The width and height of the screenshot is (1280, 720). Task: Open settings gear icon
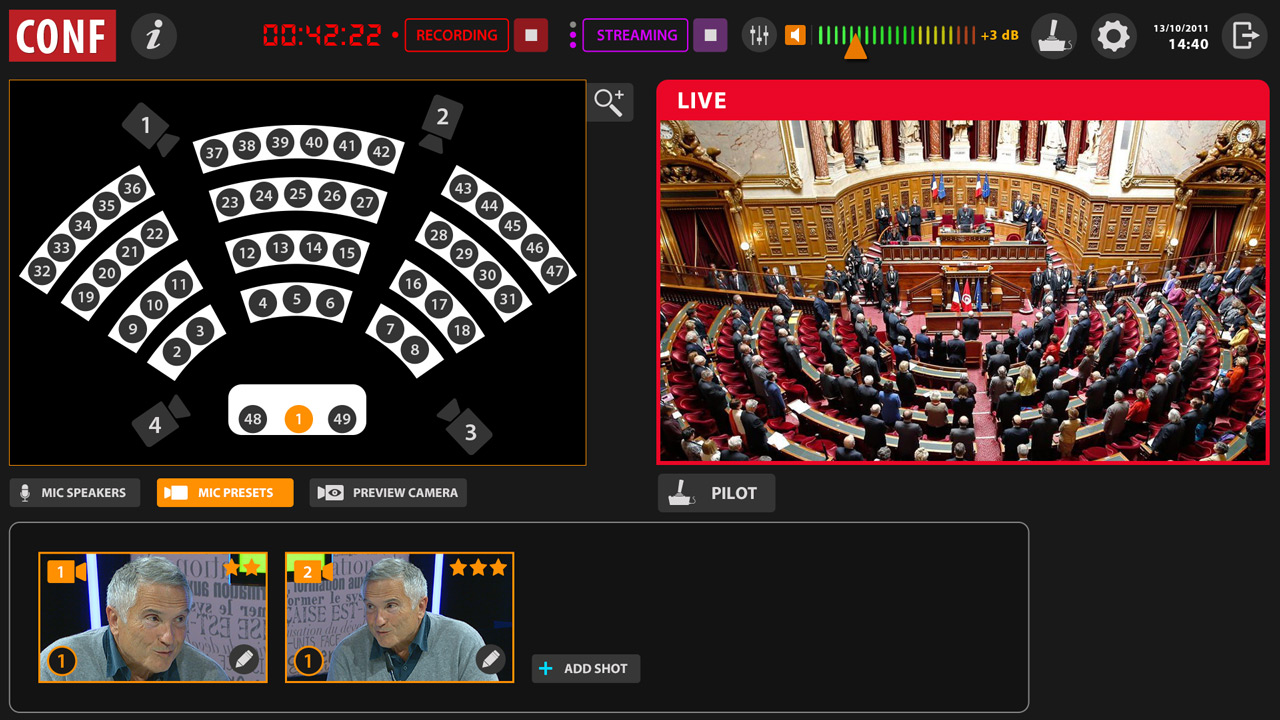point(1113,37)
